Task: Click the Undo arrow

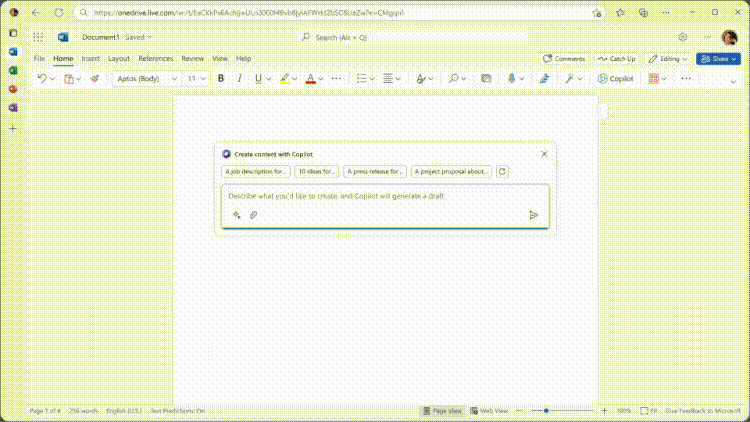Action: [x=42, y=78]
